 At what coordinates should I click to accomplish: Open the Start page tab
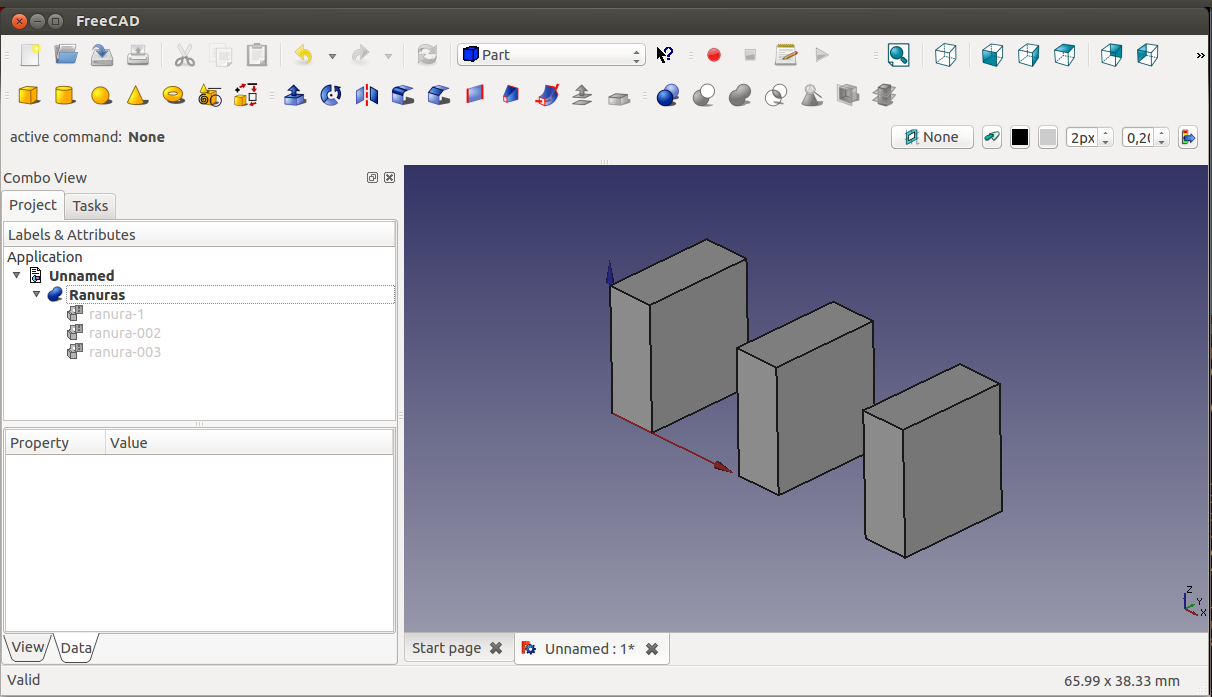point(446,648)
